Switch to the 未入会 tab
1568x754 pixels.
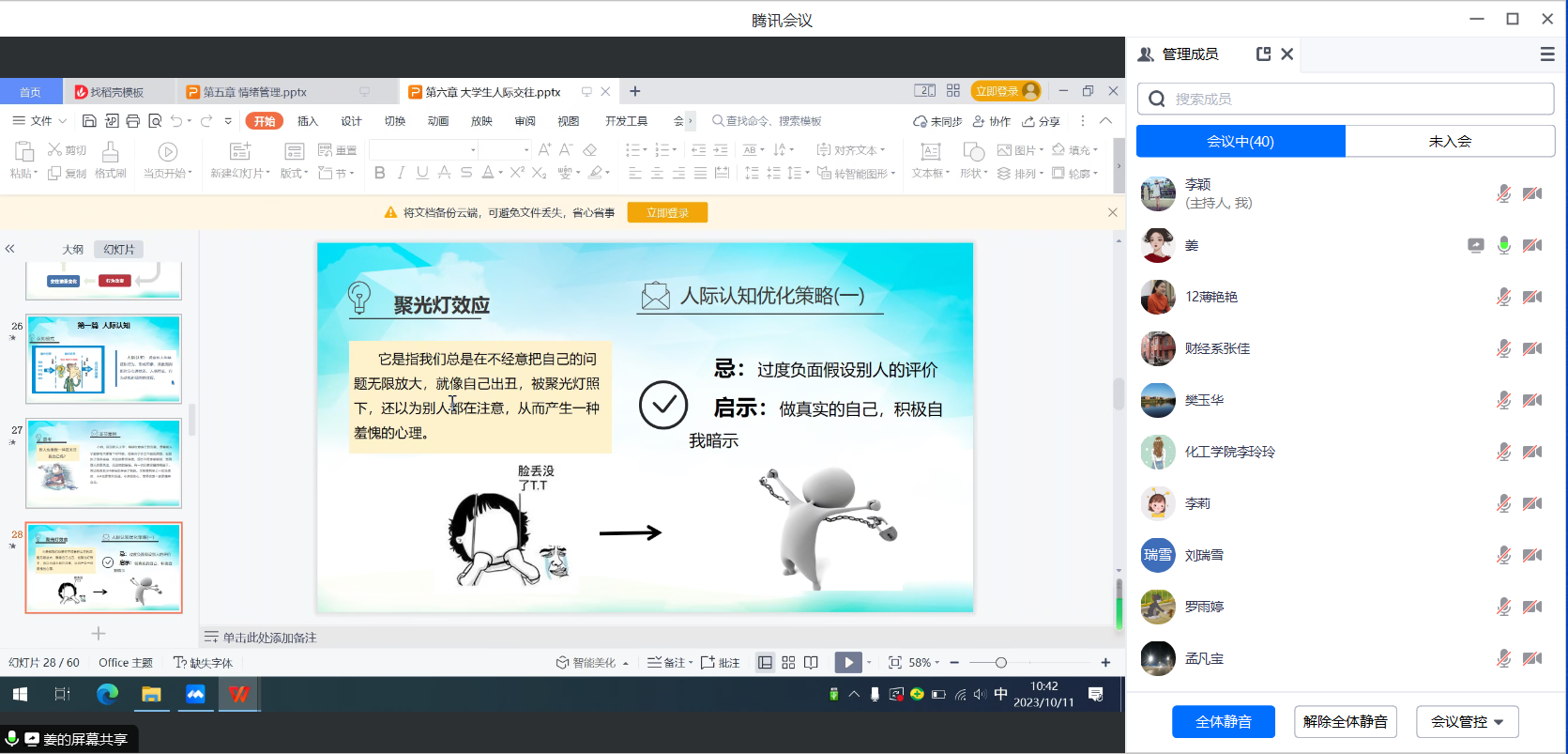pyautogui.click(x=1450, y=142)
